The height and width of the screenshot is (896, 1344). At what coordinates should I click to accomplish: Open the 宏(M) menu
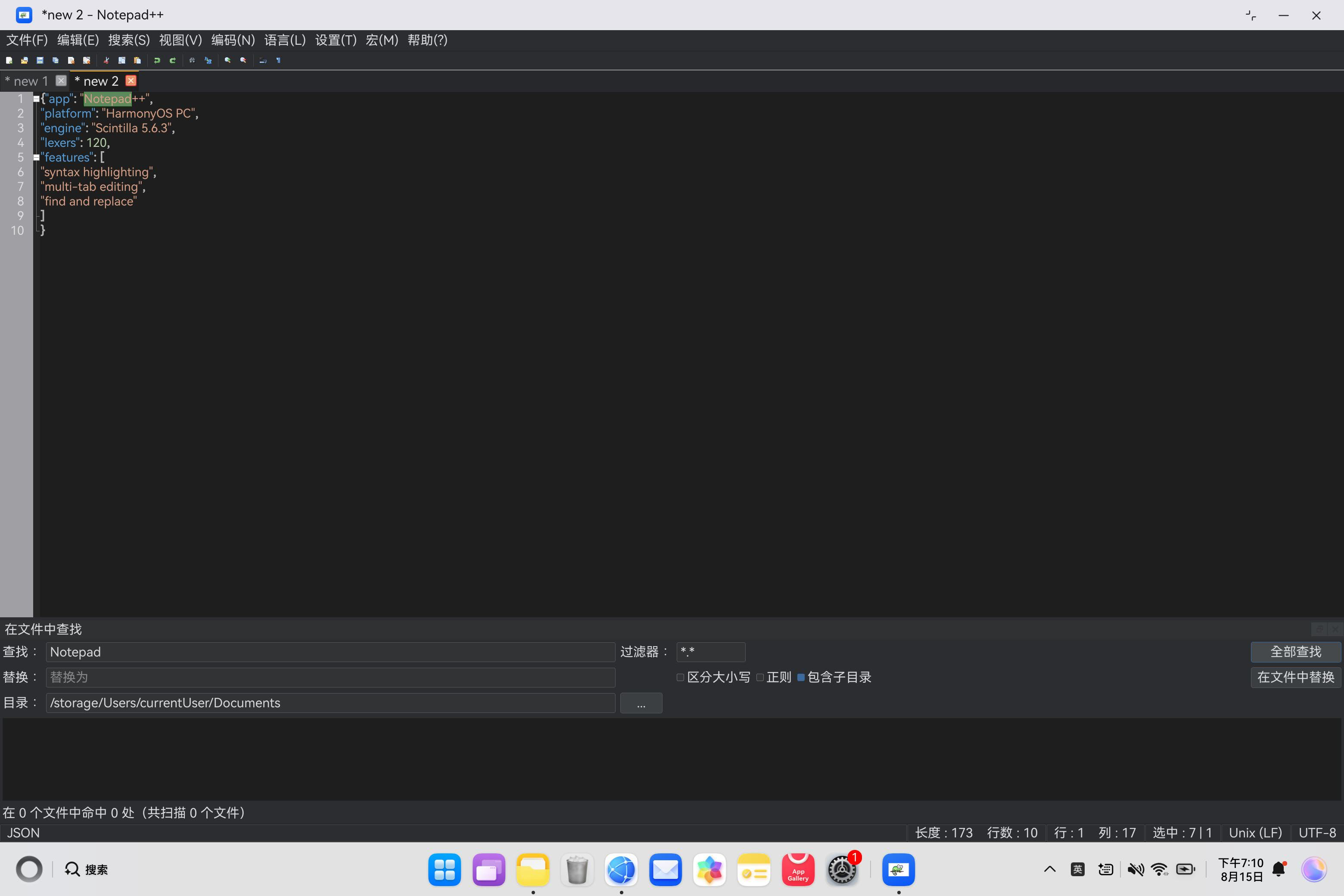(382, 40)
